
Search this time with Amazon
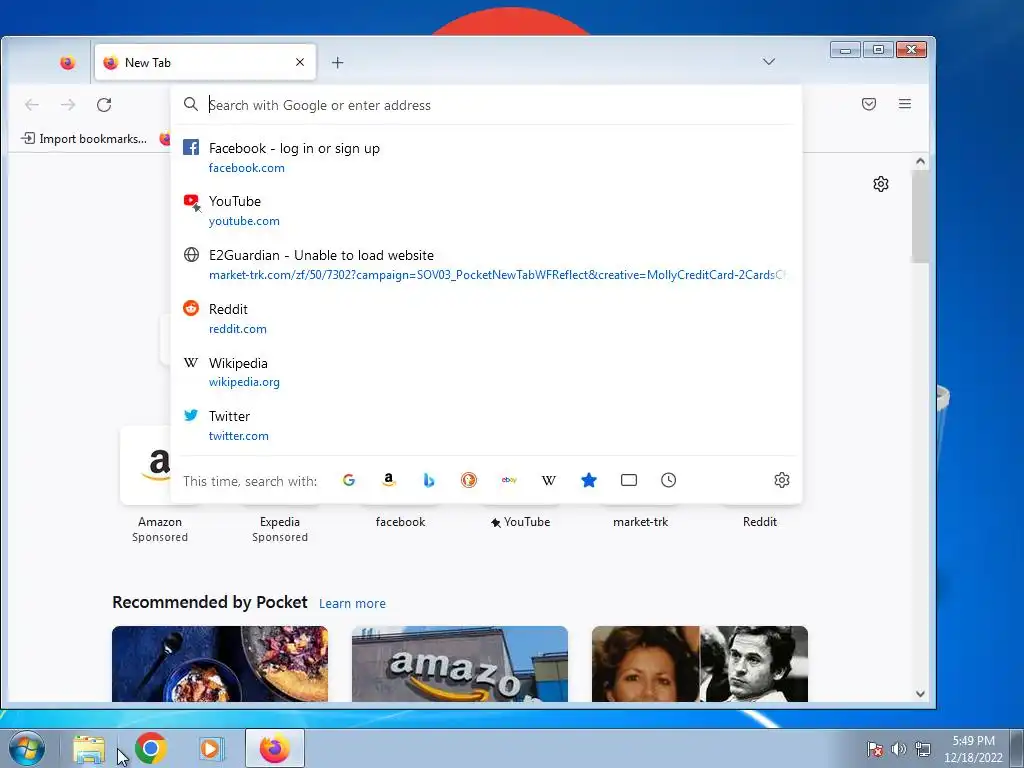(389, 480)
